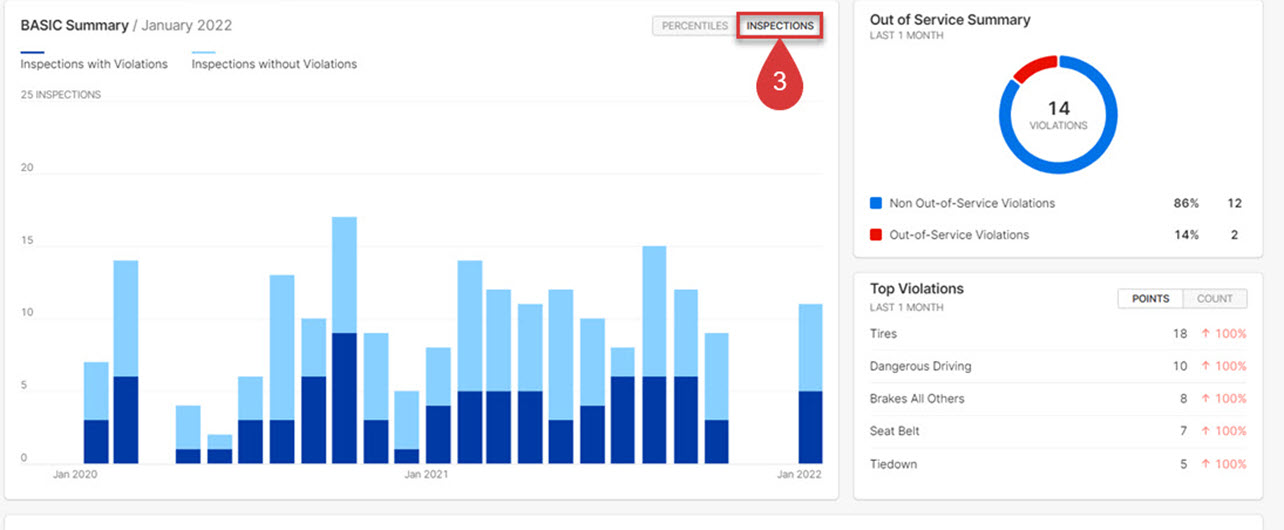
Task: Toggle Inspections with Violations legend series
Action: (x=94, y=64)
